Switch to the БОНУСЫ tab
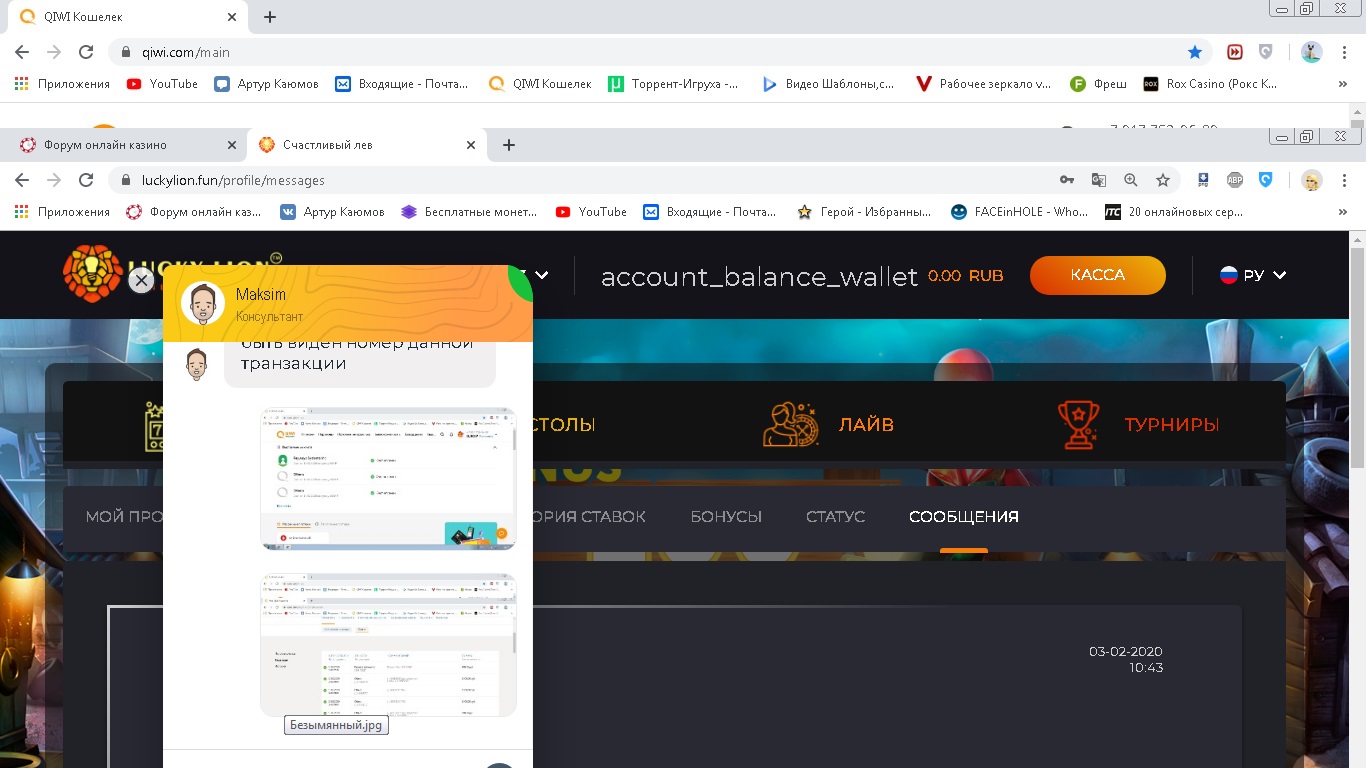Screen dimensions: 1366x768 (x=726, y=517)
